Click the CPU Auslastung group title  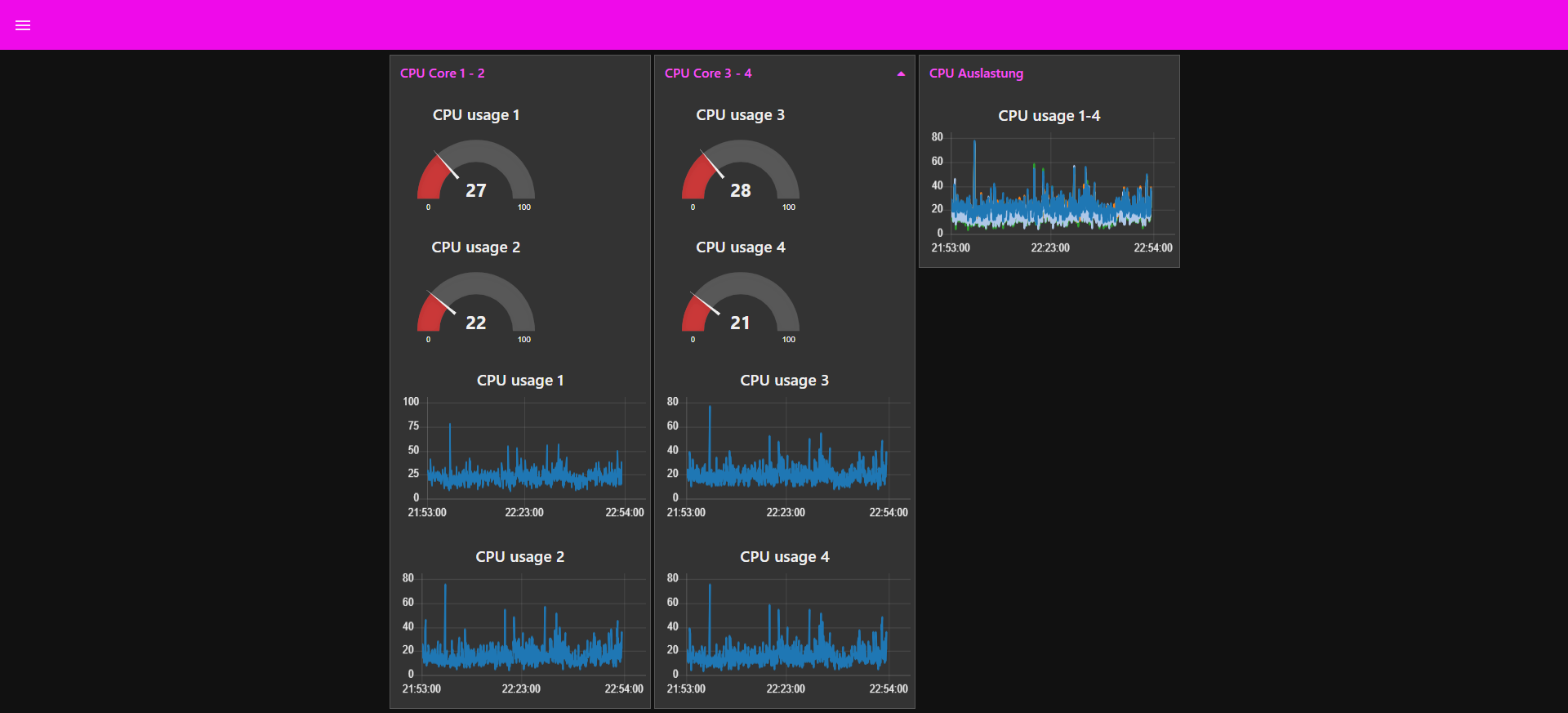976,74
